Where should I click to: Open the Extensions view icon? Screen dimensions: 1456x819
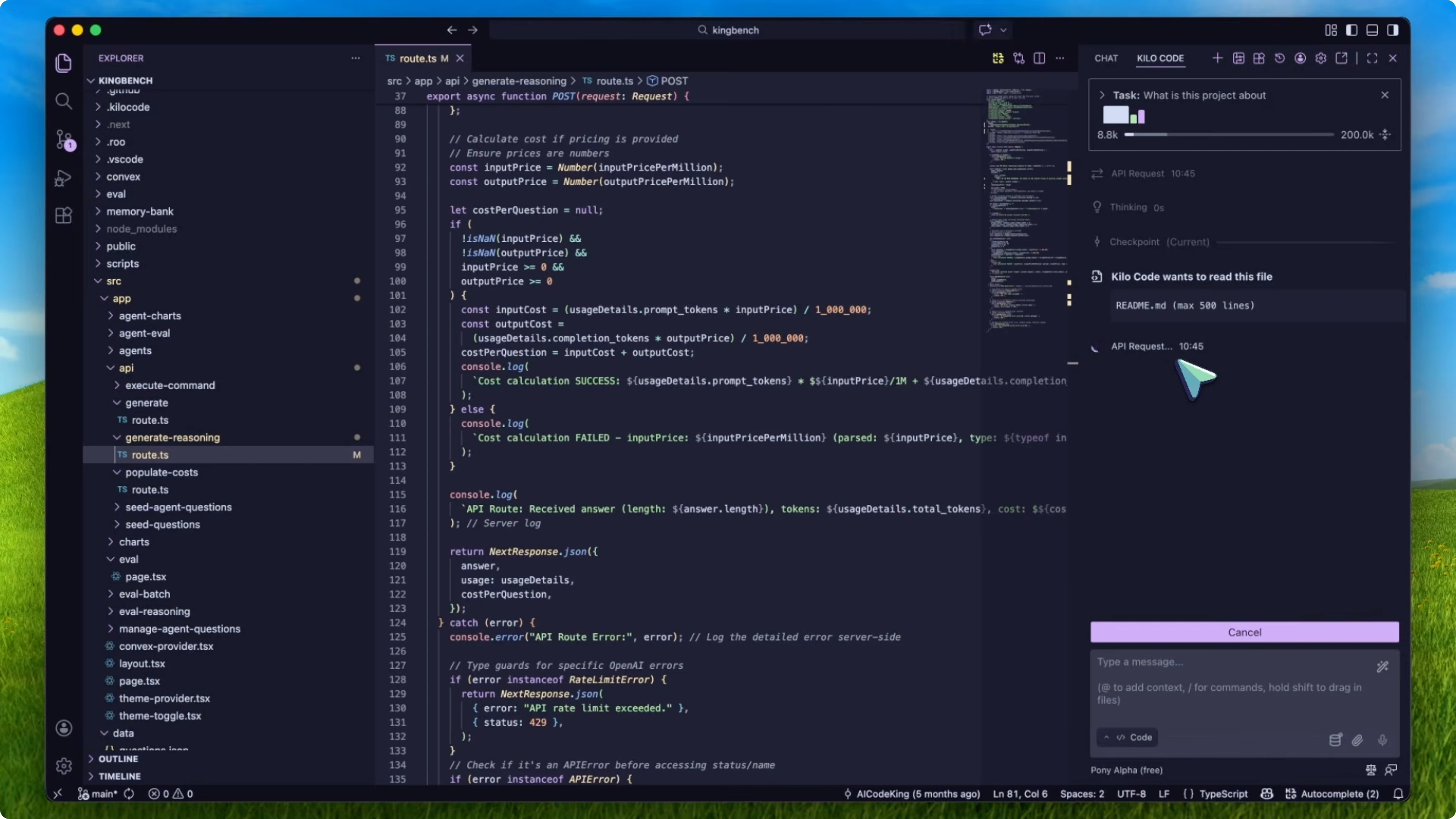[64, 215]
